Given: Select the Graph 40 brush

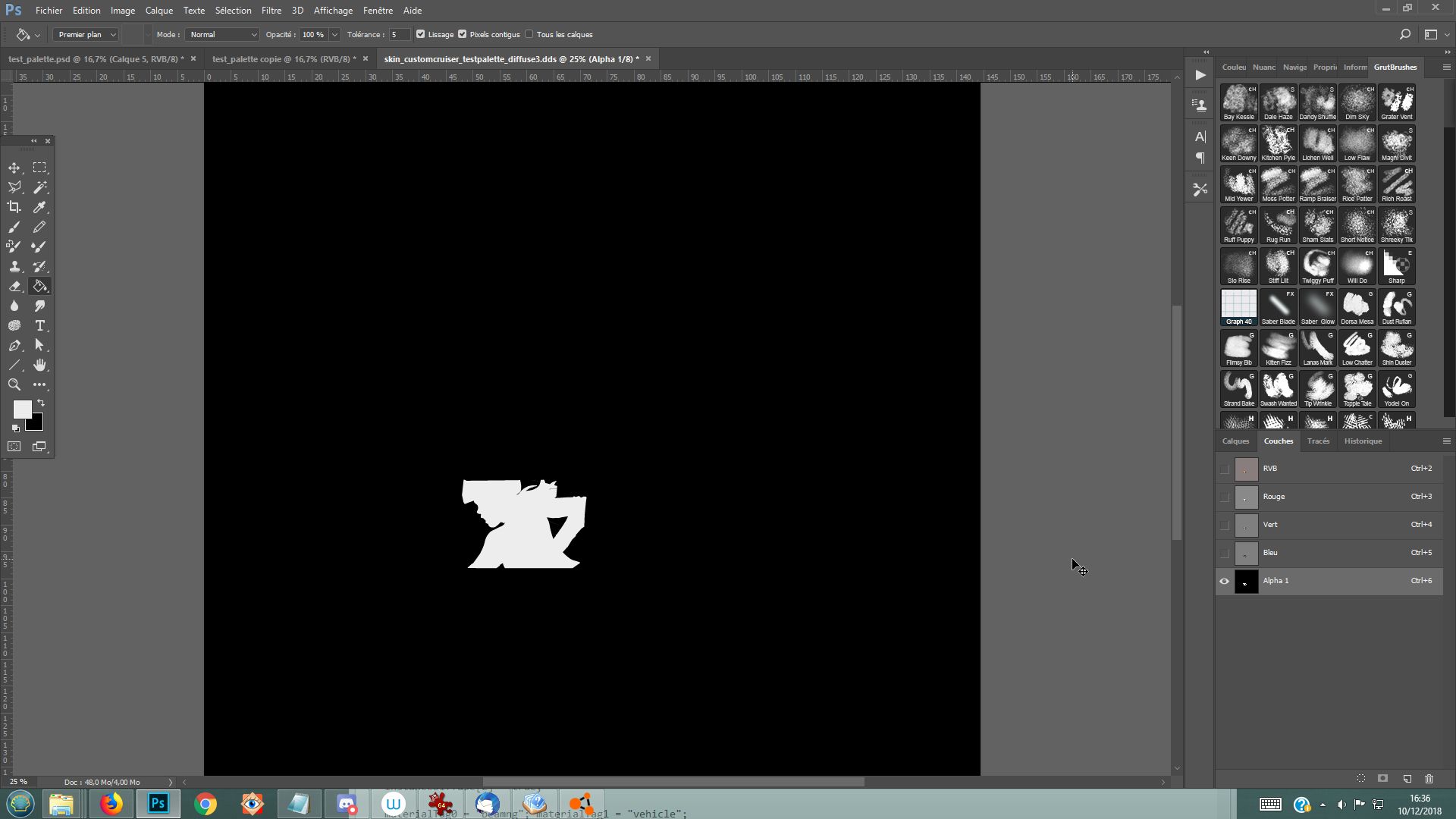Looking at the screenshot, I should pyautogui.click(x=1238, y=307).
